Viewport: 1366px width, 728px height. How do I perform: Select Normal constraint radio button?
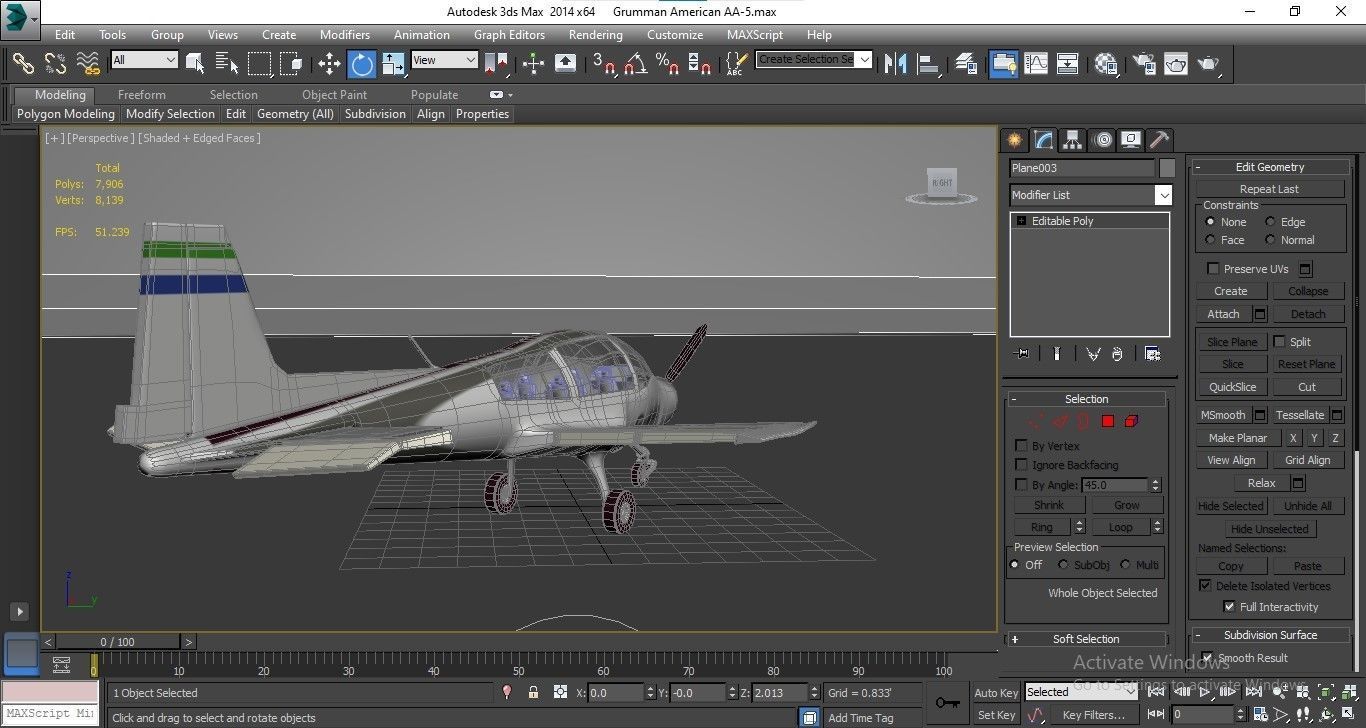click(1270, 240)
